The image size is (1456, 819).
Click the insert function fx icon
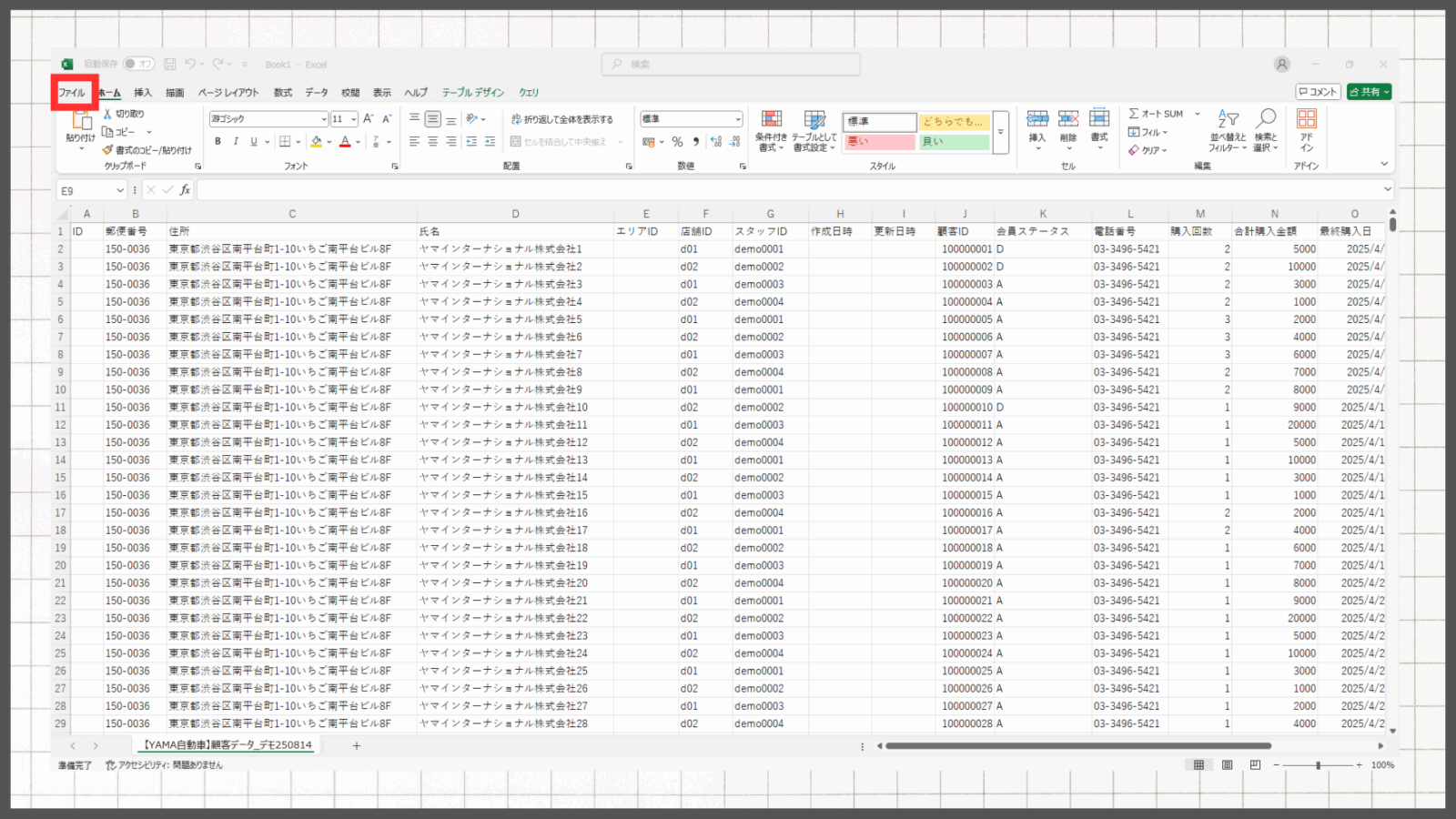pos(185,190)
